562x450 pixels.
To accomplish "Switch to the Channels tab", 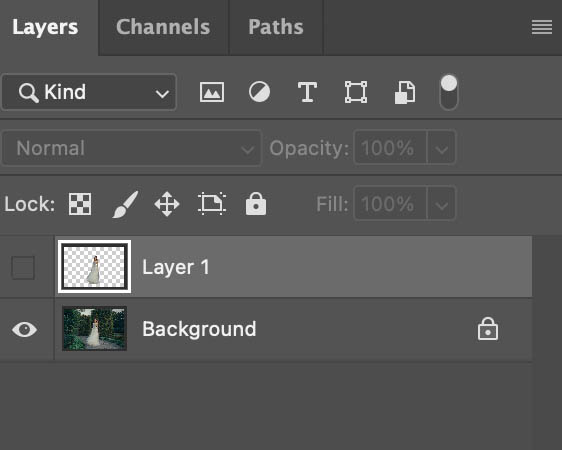I will pyautogui.click(x=163, y=27).
